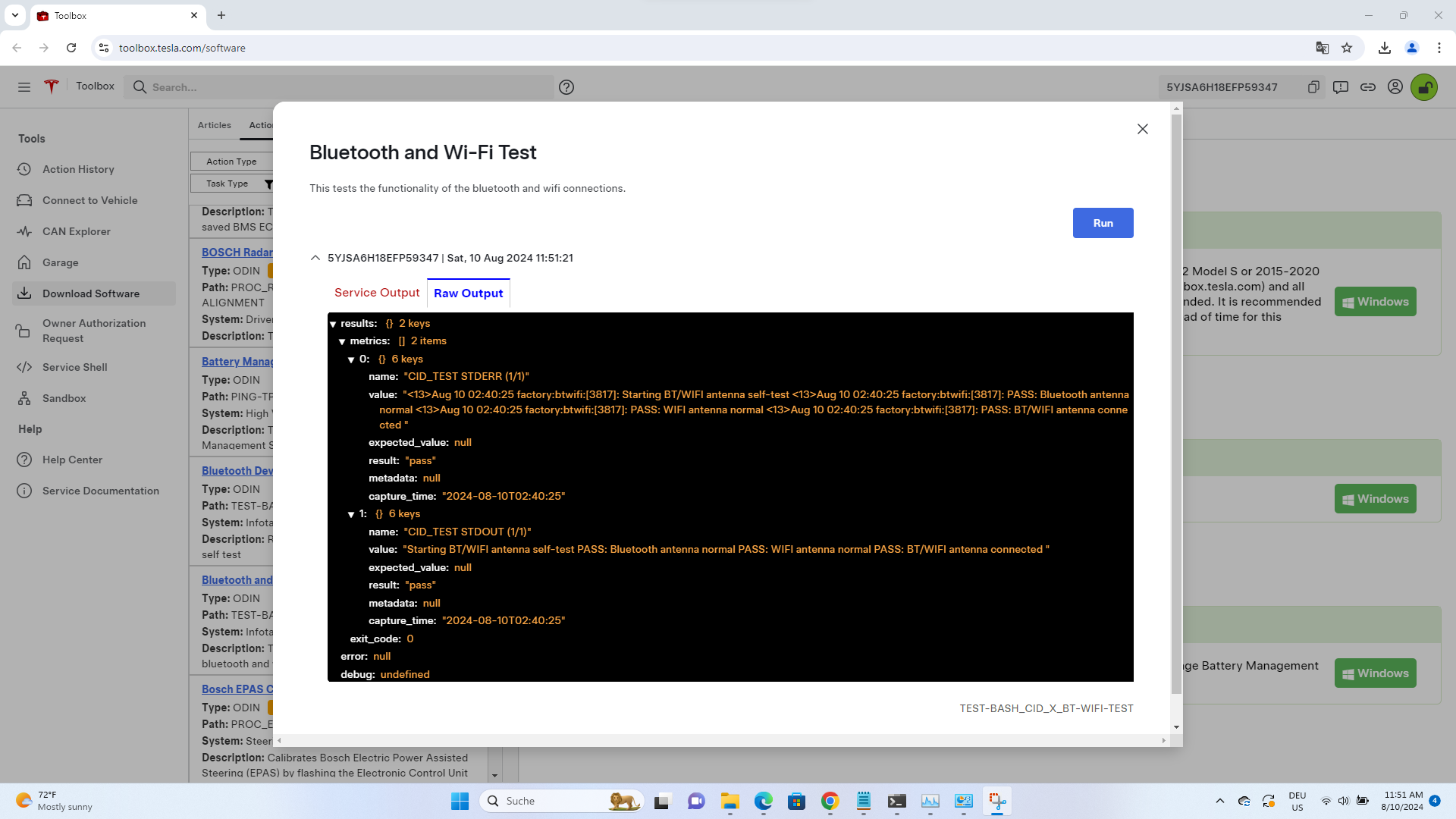Close the Toolbox browser tab

194,15
